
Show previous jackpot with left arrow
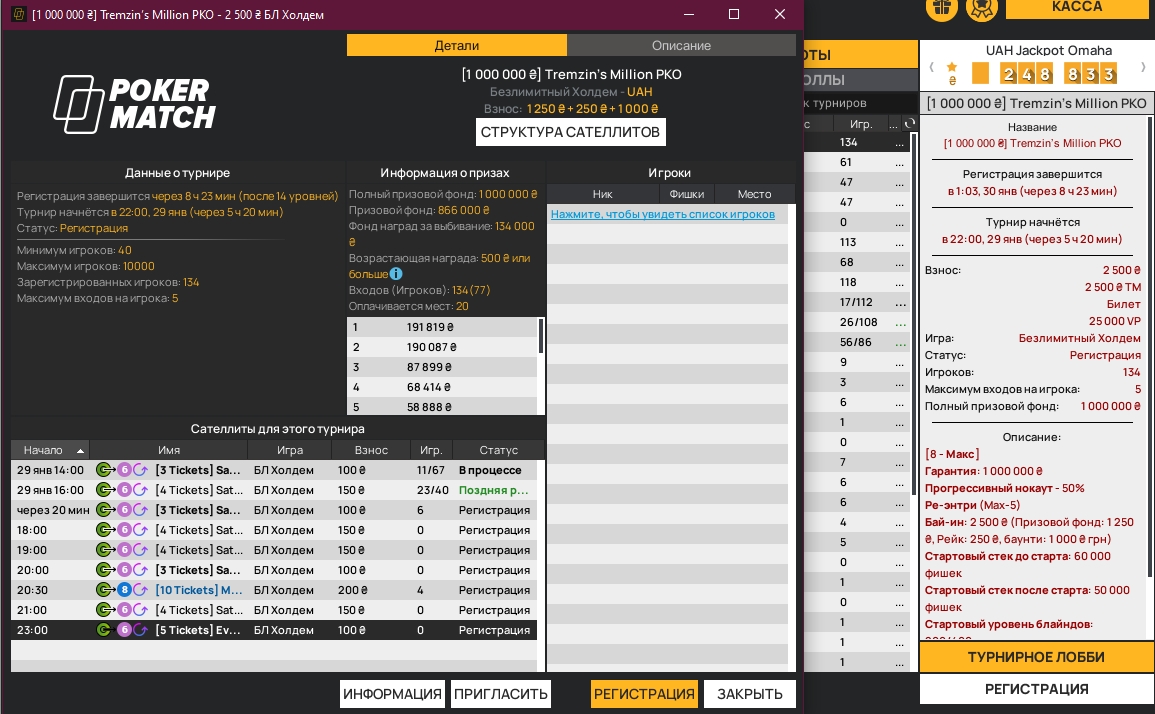(x=931, y=67)
